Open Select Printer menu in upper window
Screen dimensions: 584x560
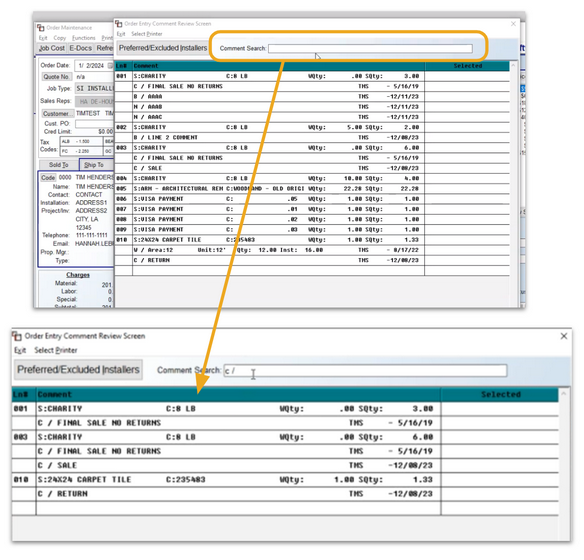tap(147, 34)
